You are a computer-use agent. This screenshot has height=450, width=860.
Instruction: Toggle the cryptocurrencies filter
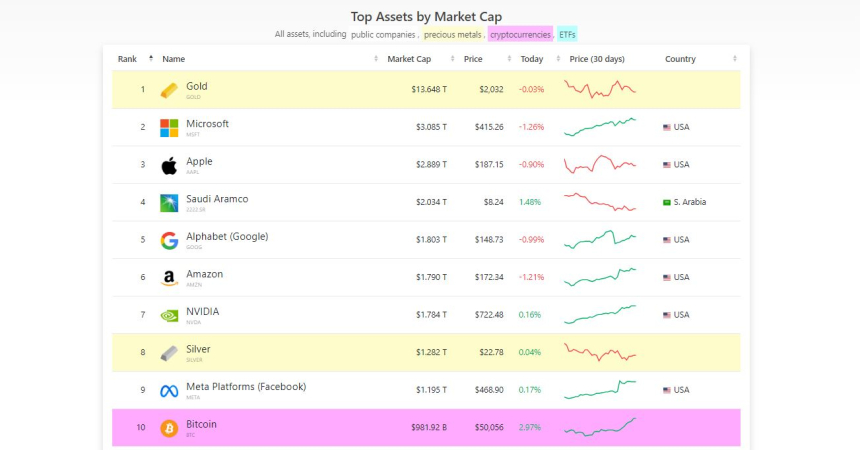pyautogui.click(x=520, y=34)
